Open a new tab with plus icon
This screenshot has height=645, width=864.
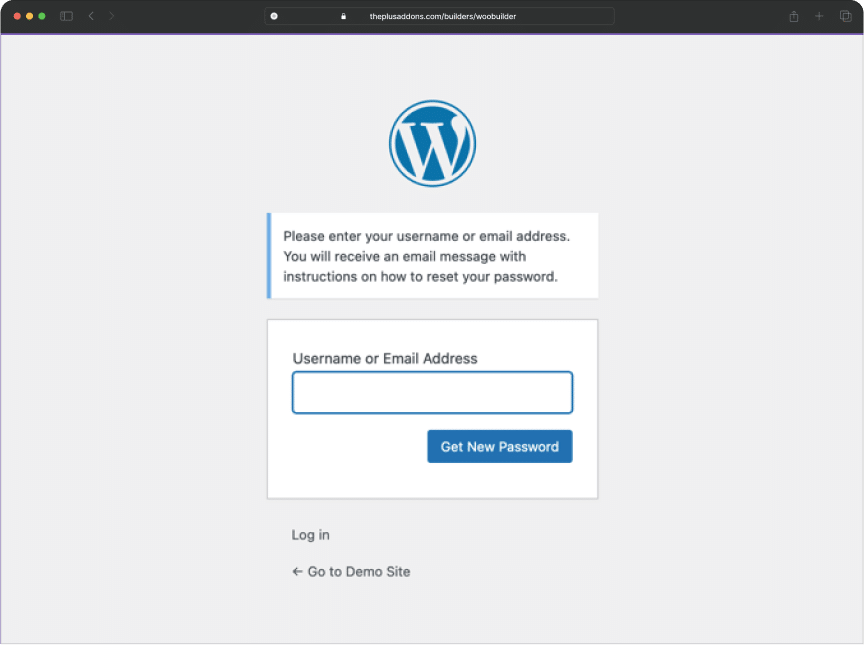click(x=819, y=16)
